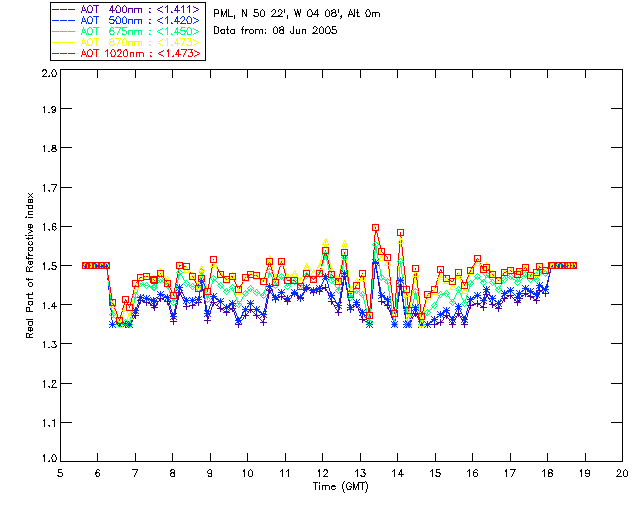Click the x-axis label 17
Image resolution: width=640 pixels, height=512 pixels.
[x=510, y=473]
